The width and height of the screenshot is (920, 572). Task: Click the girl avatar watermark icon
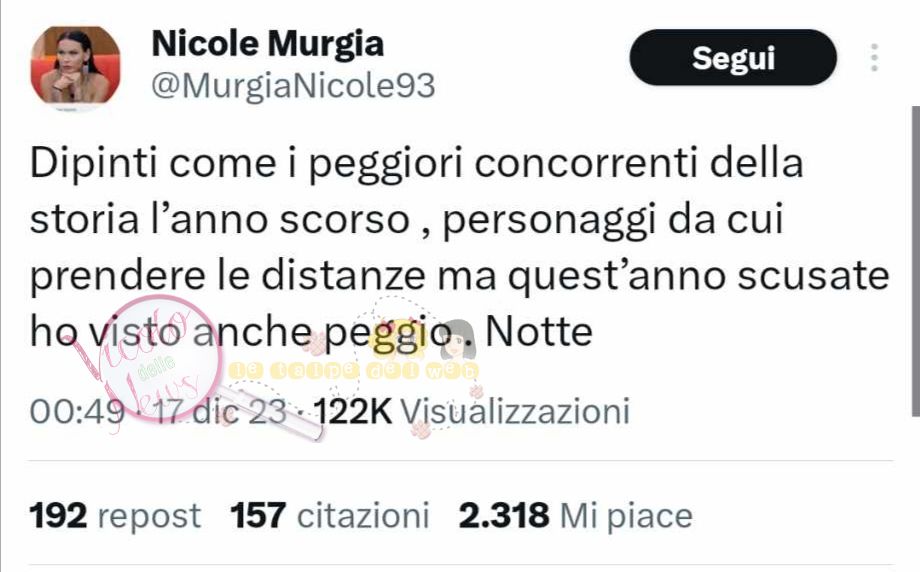point(458,339)
